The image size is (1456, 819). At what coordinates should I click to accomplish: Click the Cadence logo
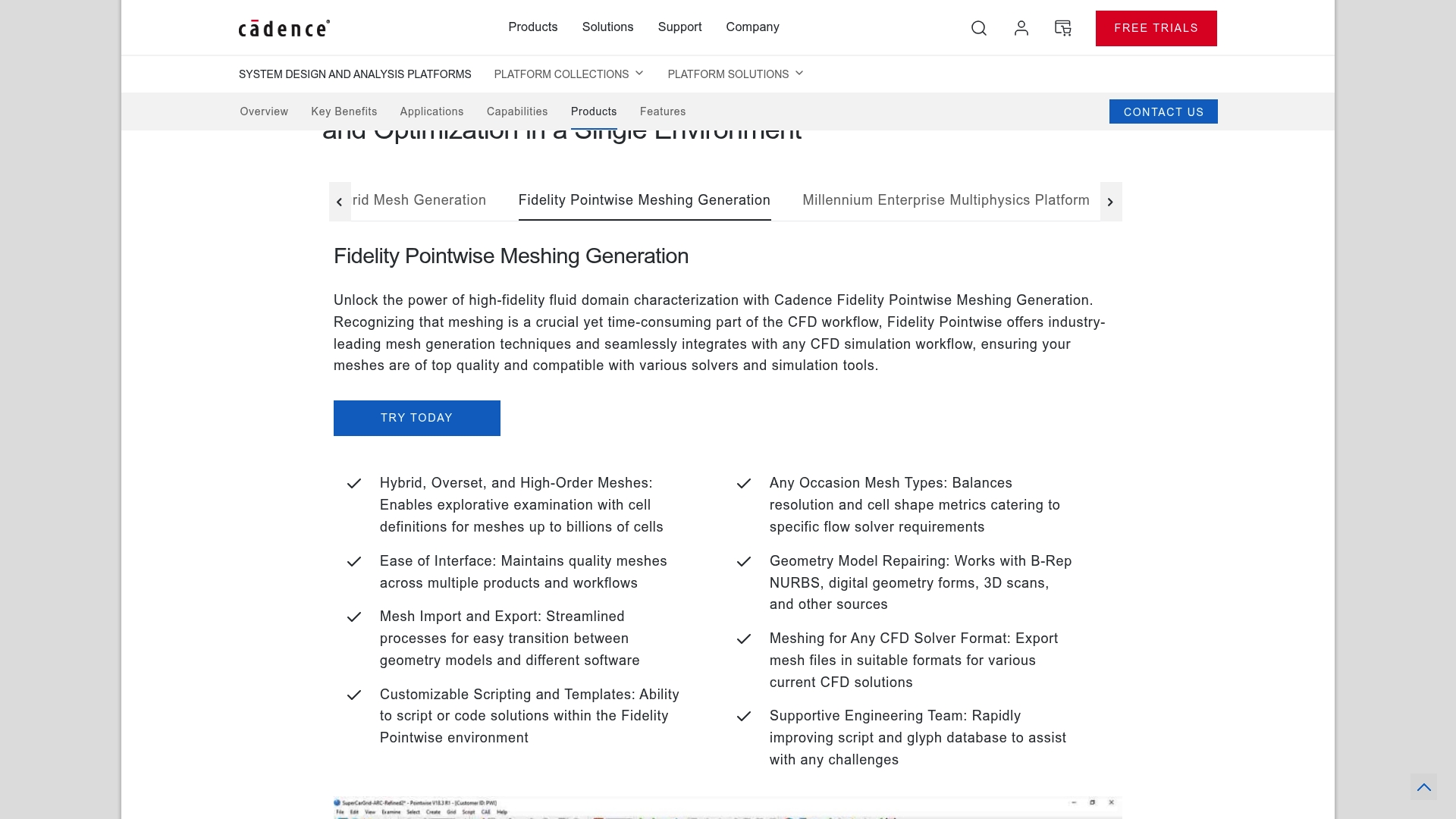(x=284, y=28)
